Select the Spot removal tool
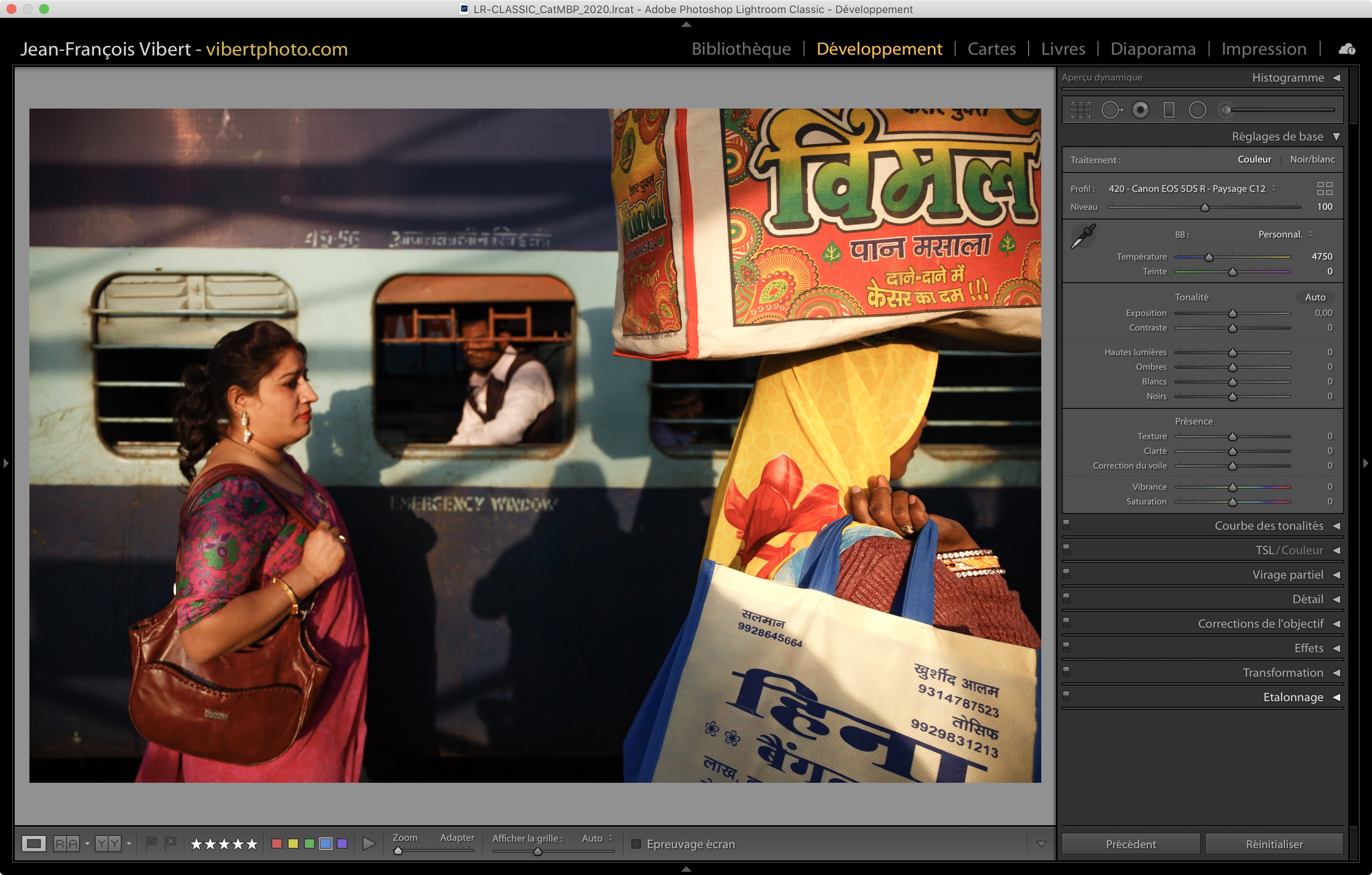The height and width of the screenshot is (875, 1372). click(1111, 110)
